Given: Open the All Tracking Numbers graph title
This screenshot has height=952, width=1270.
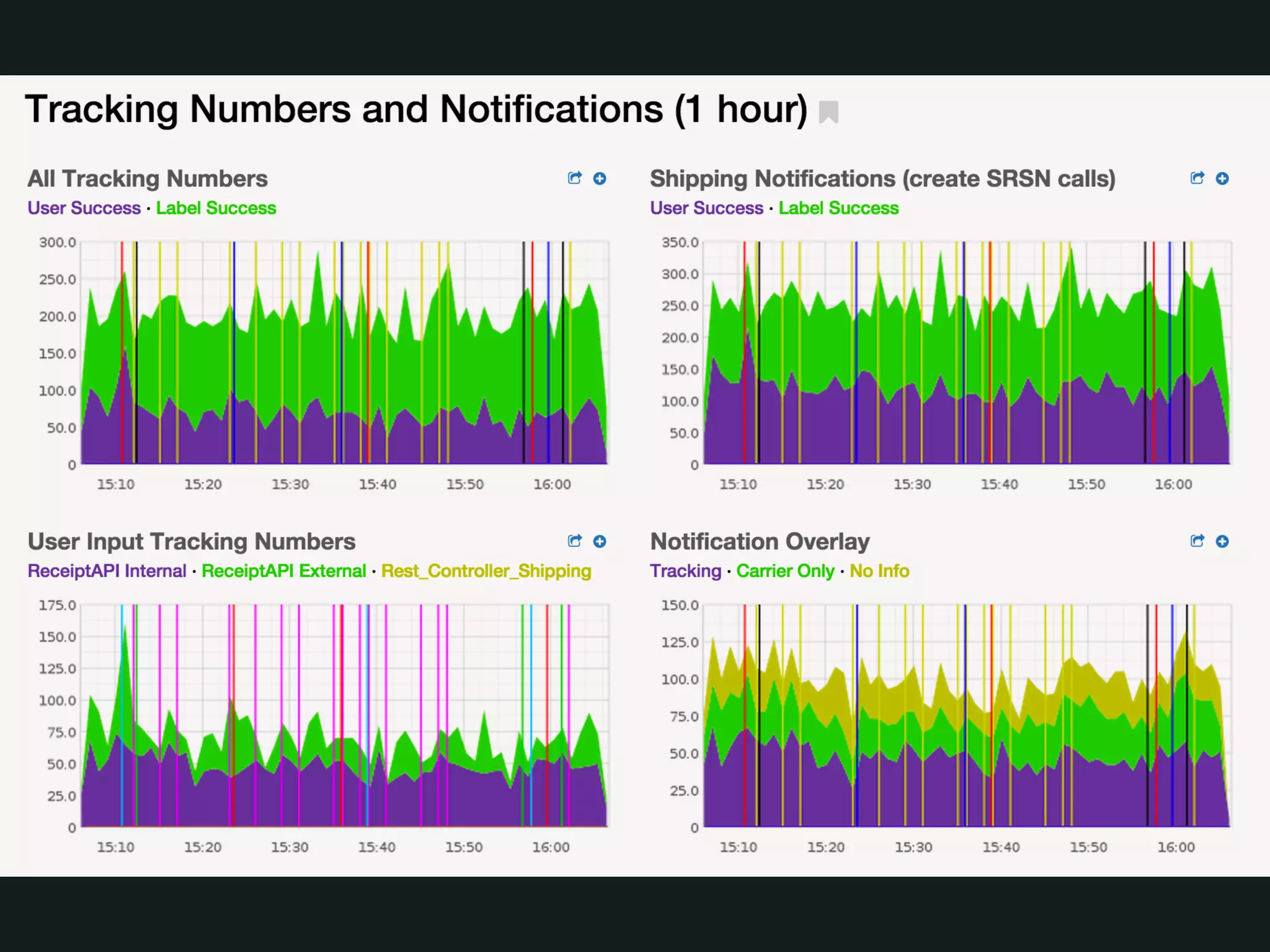Looking at the screenshot, I should pos(148,179).
